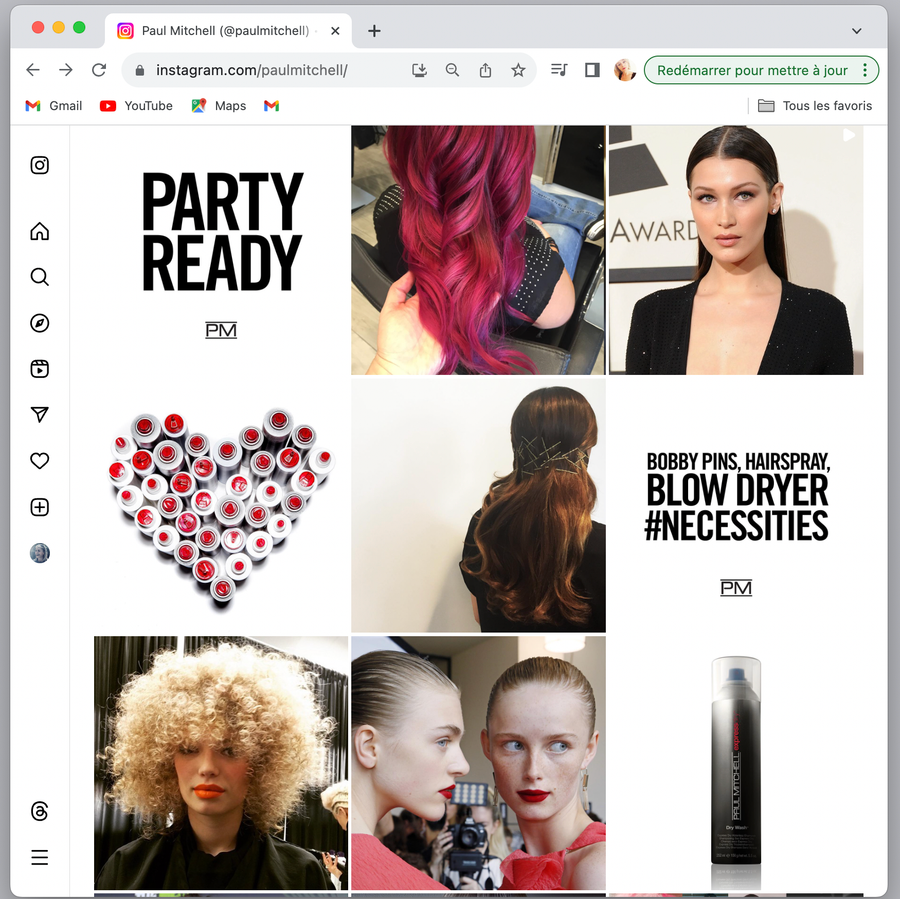Open direct messages paper plane icon
This screenshot has width=900, height=899.
(x=40, y=415)
